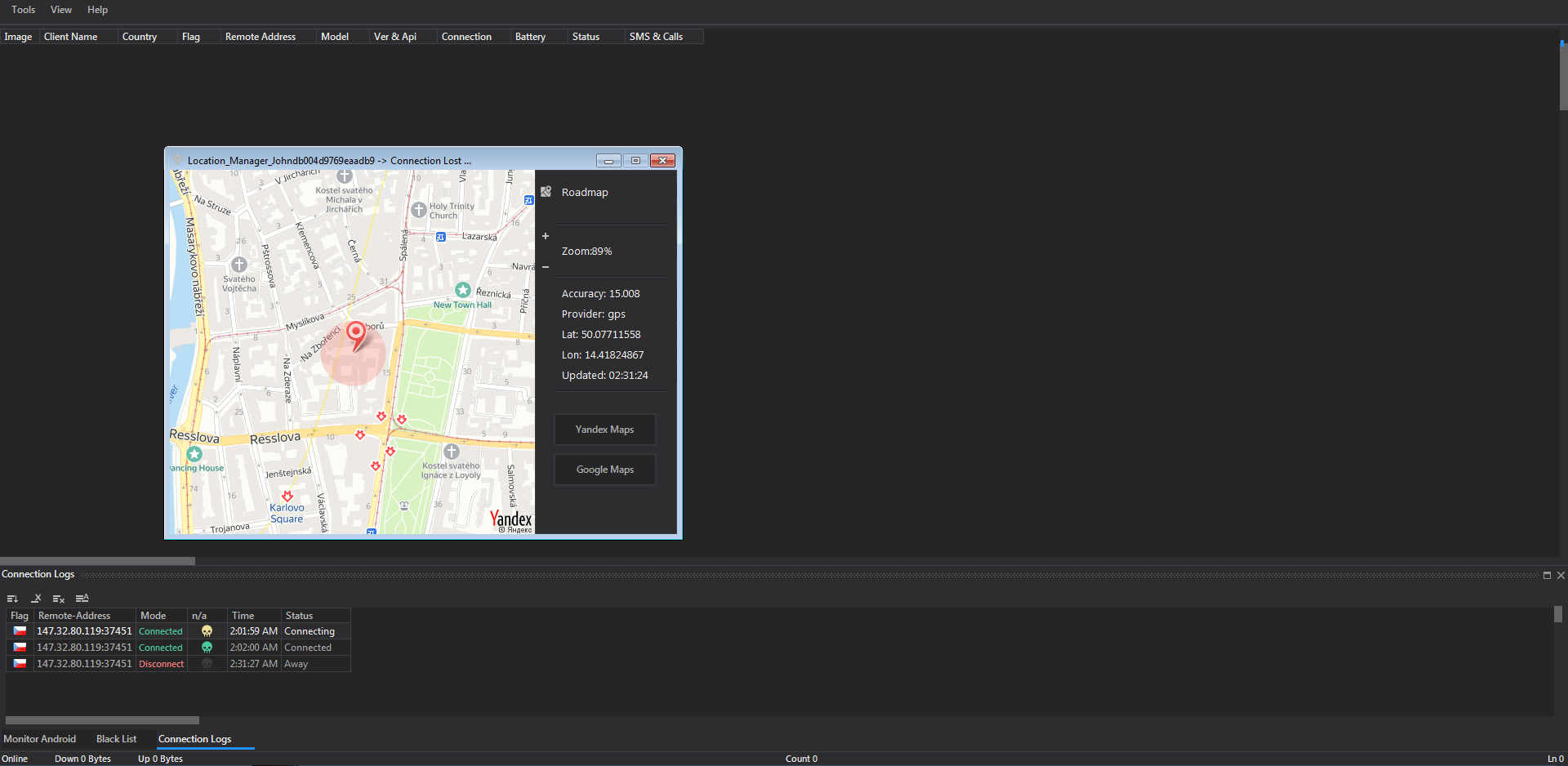Viewport: 1568px width, 766px height.
Task: Click the Battery column header
Action: click(x=539, y=37)
